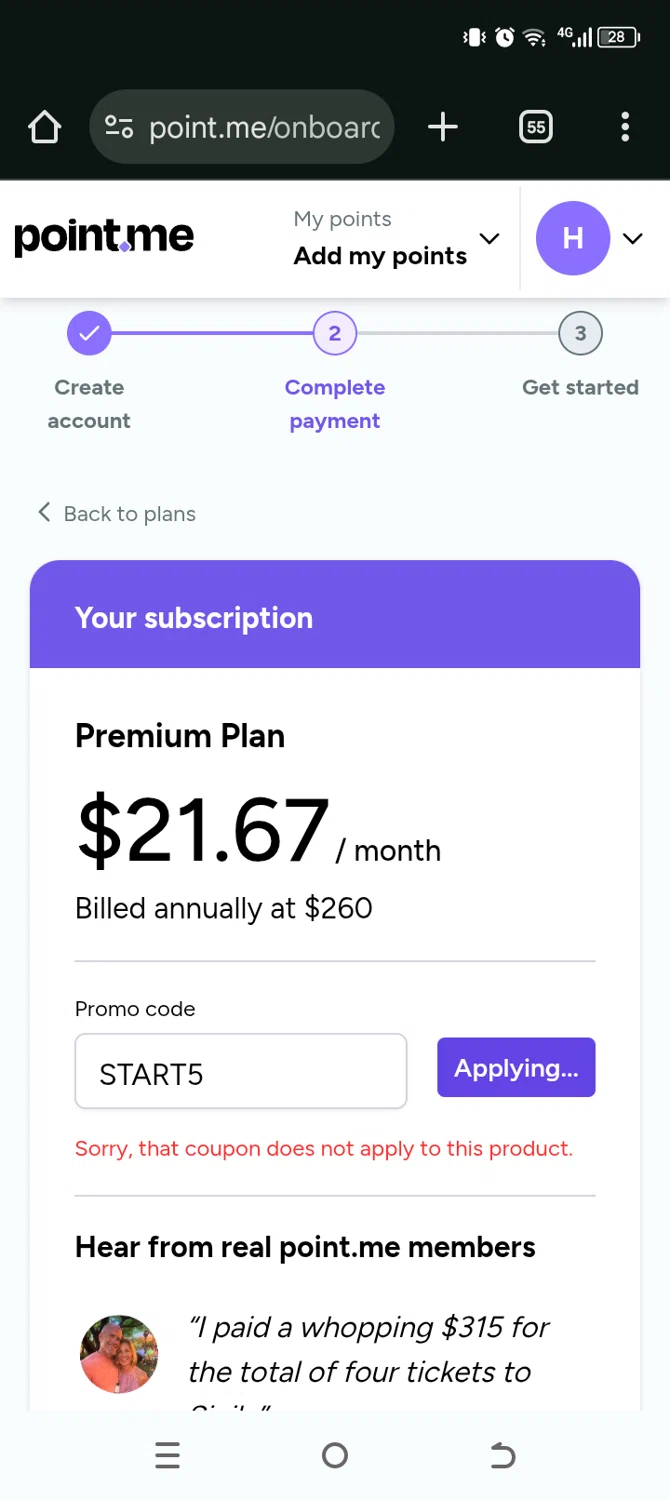The image size is (670, 1500).
Task: Tap the point.me logo
Action: pos(104,237)
